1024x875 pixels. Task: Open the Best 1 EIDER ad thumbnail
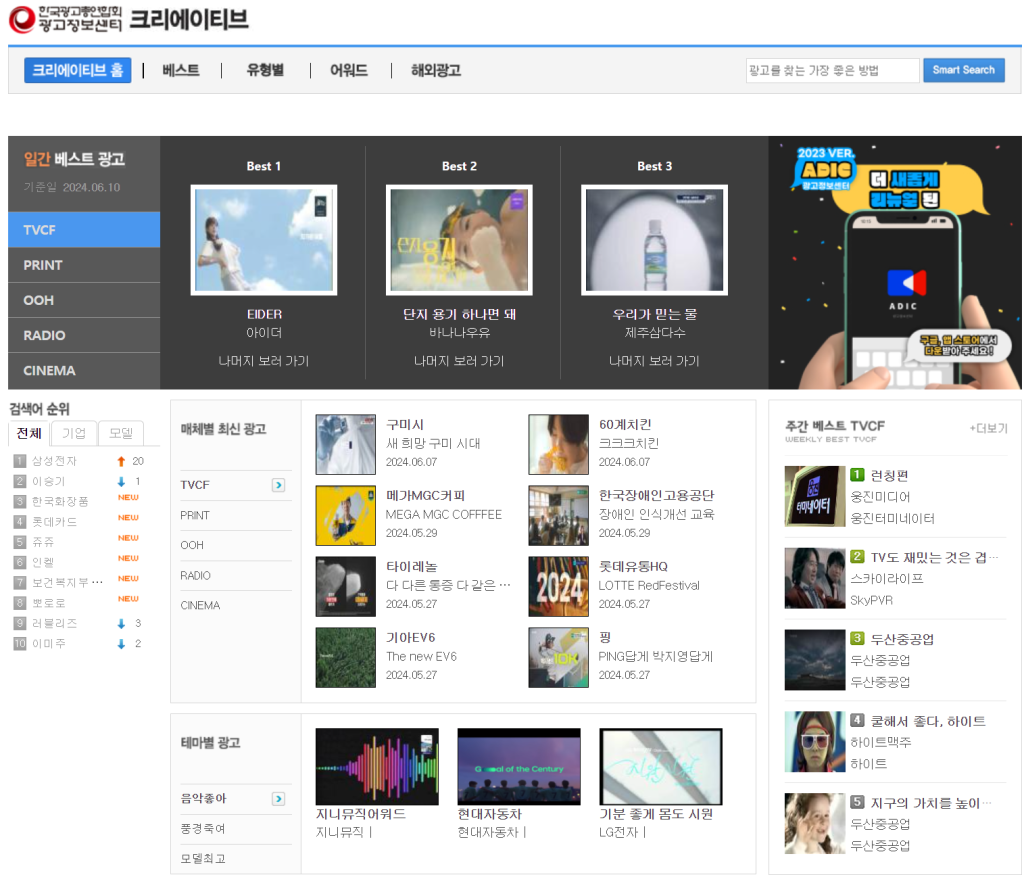point(264,240)
